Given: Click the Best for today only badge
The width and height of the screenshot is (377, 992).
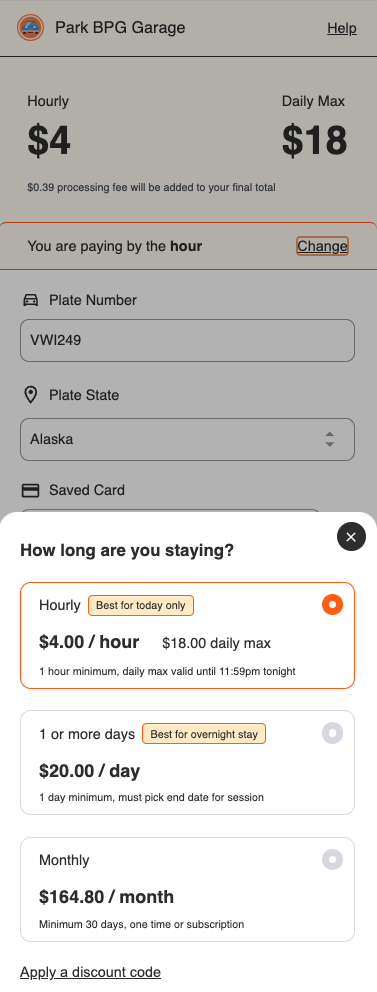Looking at the screenshot, I should [x=140, y=605].
